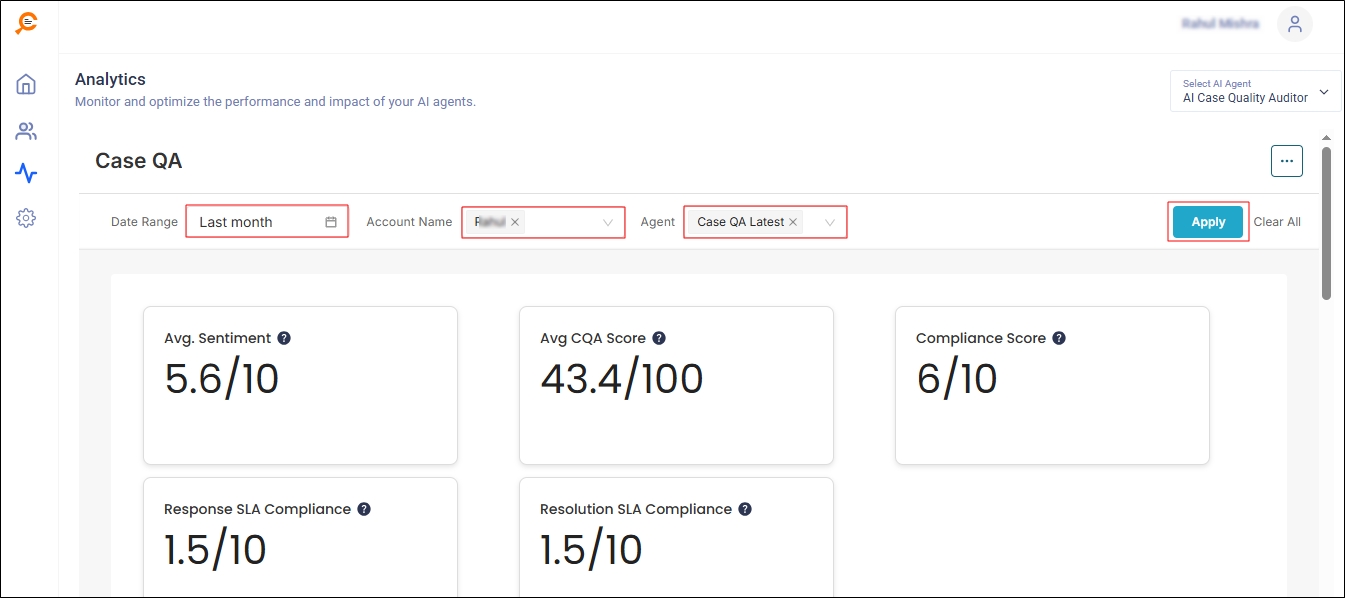This screenshot has height=598, width=1345.
Task: Expand the Agent dropdown arrow
Action: pos(829,223)
